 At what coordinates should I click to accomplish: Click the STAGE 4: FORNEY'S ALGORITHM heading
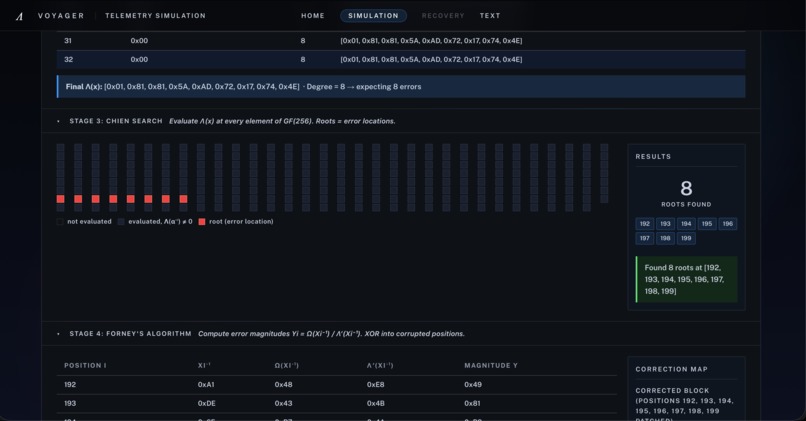[130, 334]
